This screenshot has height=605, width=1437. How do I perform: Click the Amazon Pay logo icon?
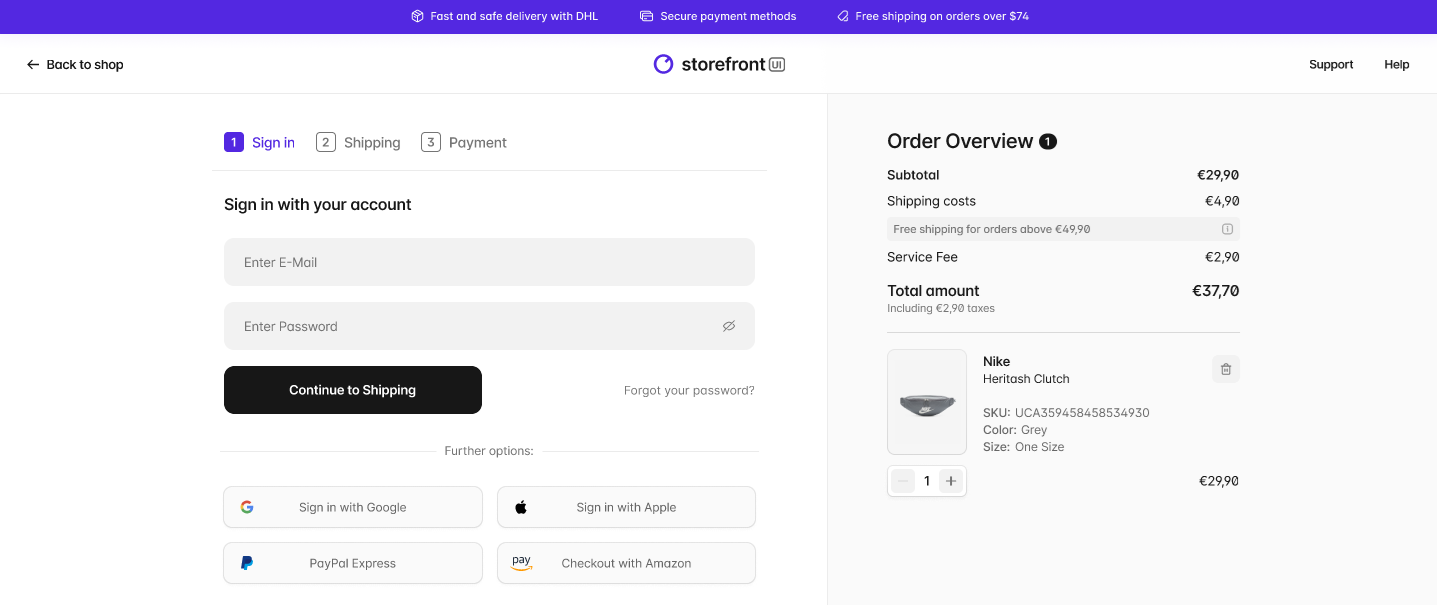pos(521,563)
